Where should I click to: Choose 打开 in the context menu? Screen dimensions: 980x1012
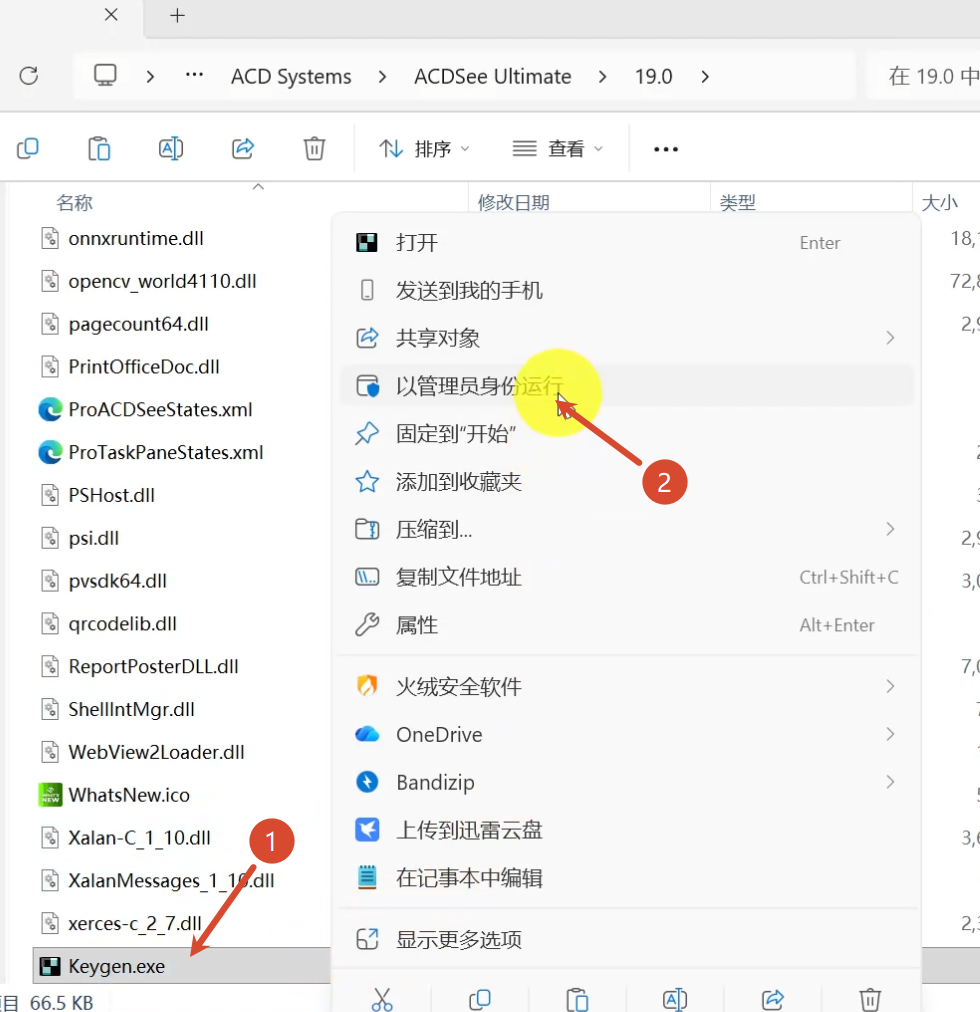click(x=626, y=243)
